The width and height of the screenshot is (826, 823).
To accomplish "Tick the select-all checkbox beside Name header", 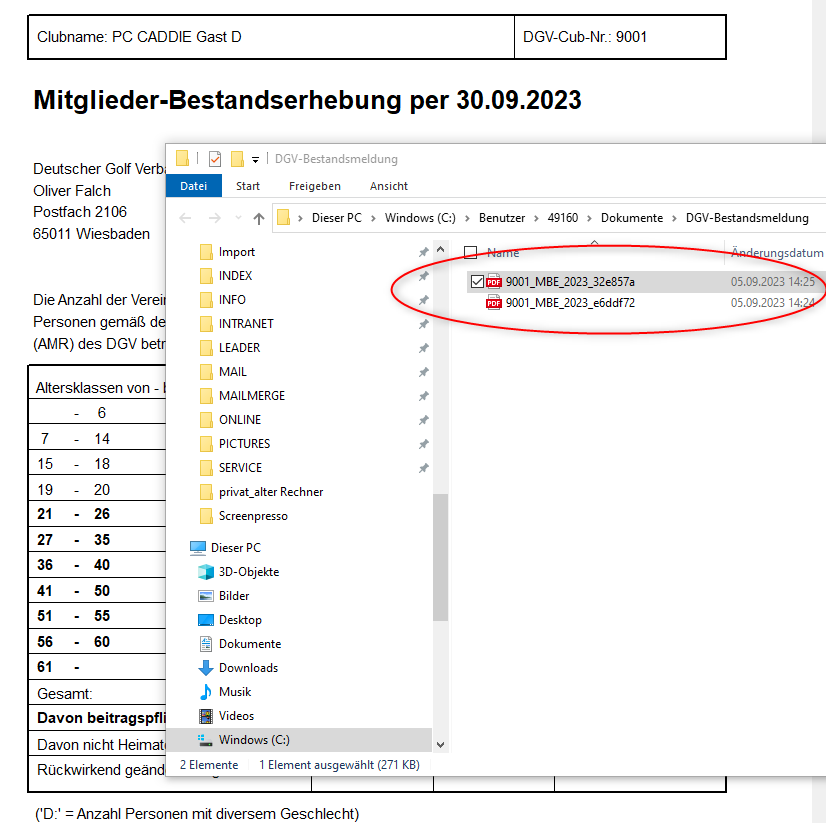I will (470, 253).
